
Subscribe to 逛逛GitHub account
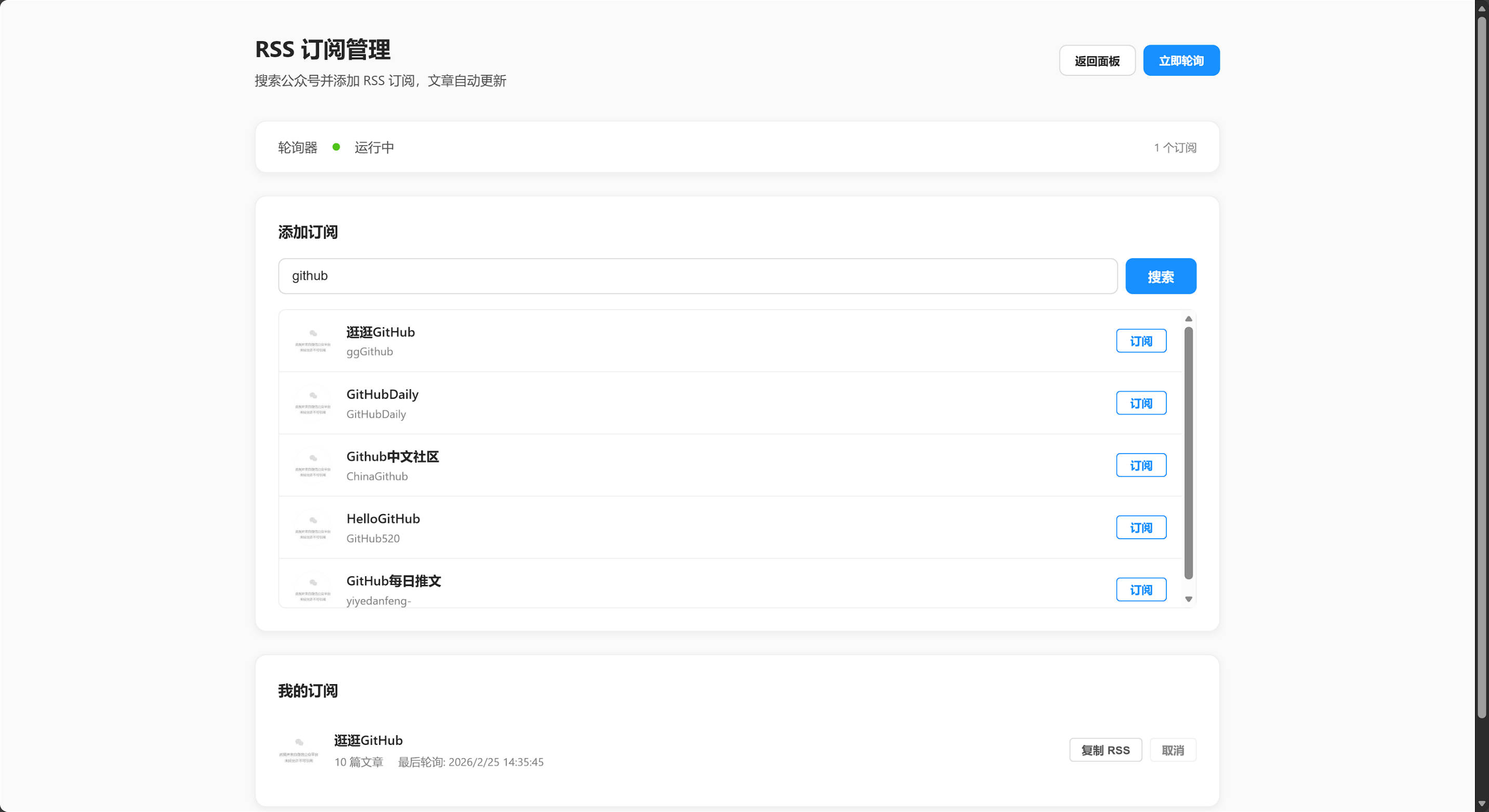pyautogui.click(x=1140, y=340)
